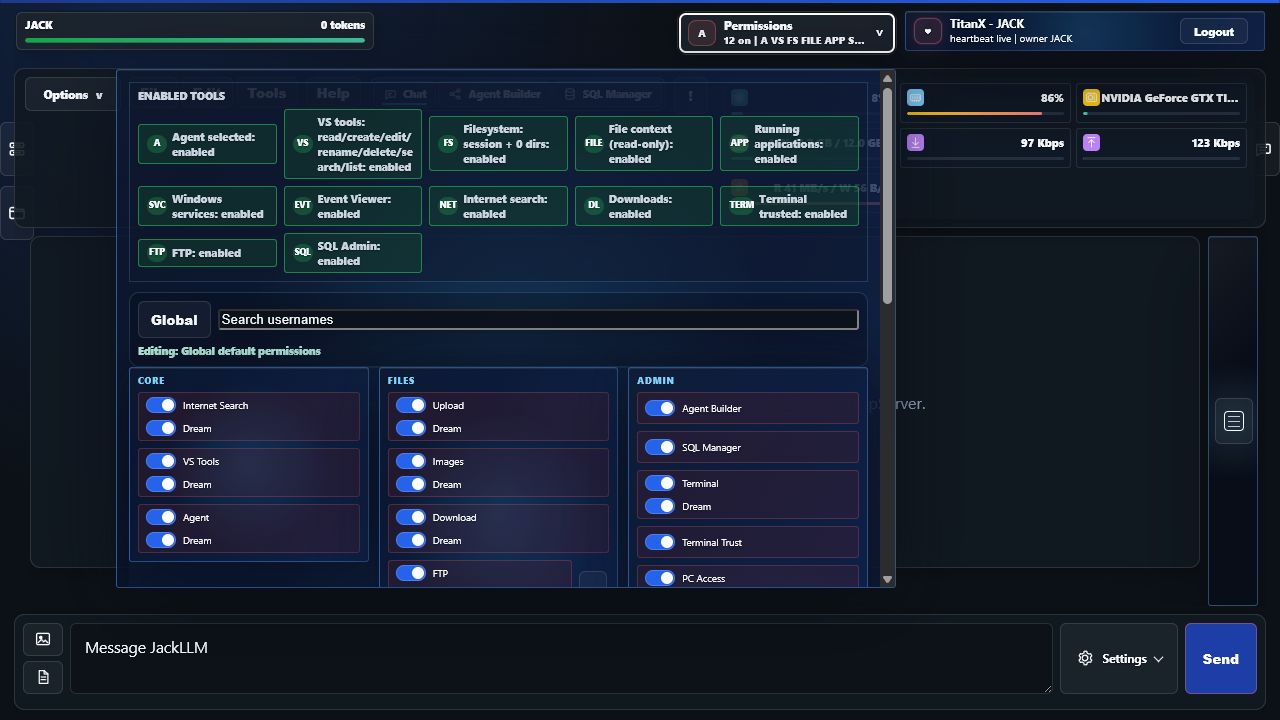The width and height of the screenshot is (1280, 720).
Task: Click the scroll up arrow of permissions panel
Action: tap(887, 78)
